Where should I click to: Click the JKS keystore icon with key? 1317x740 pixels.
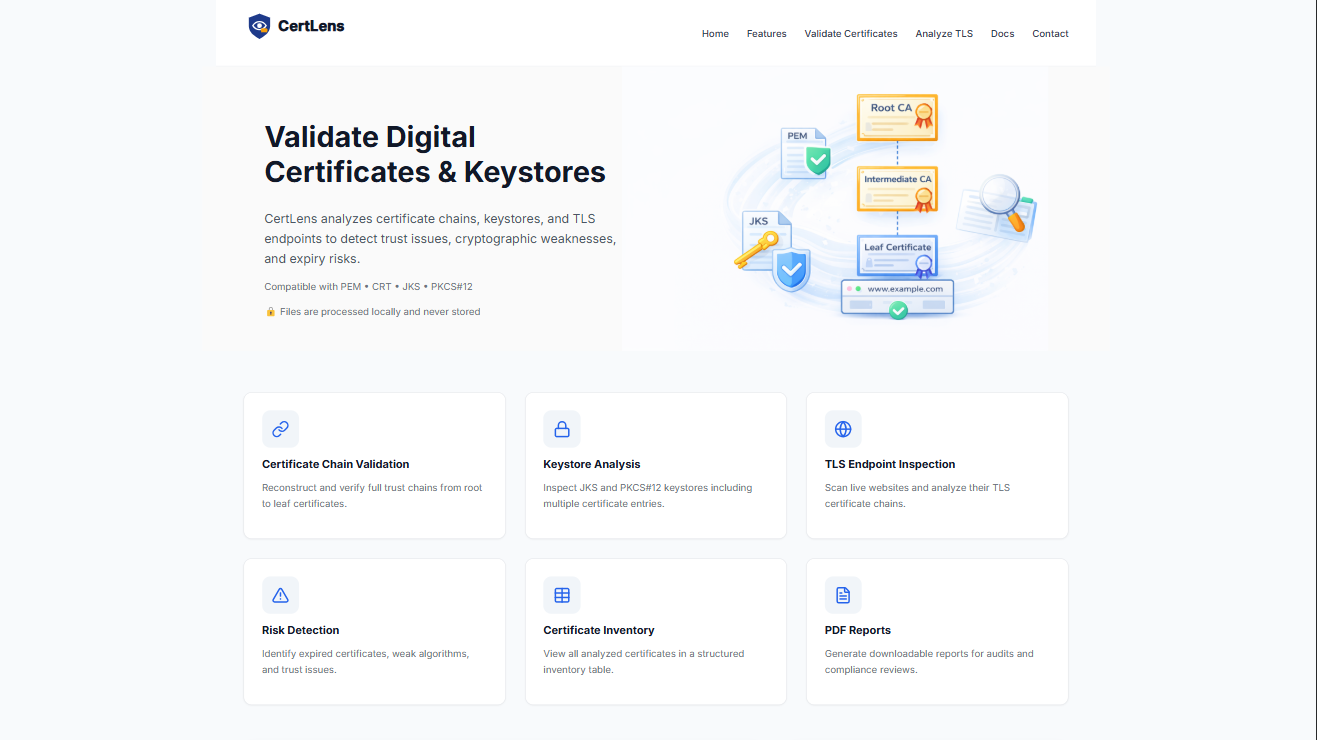tap(772, 250)
